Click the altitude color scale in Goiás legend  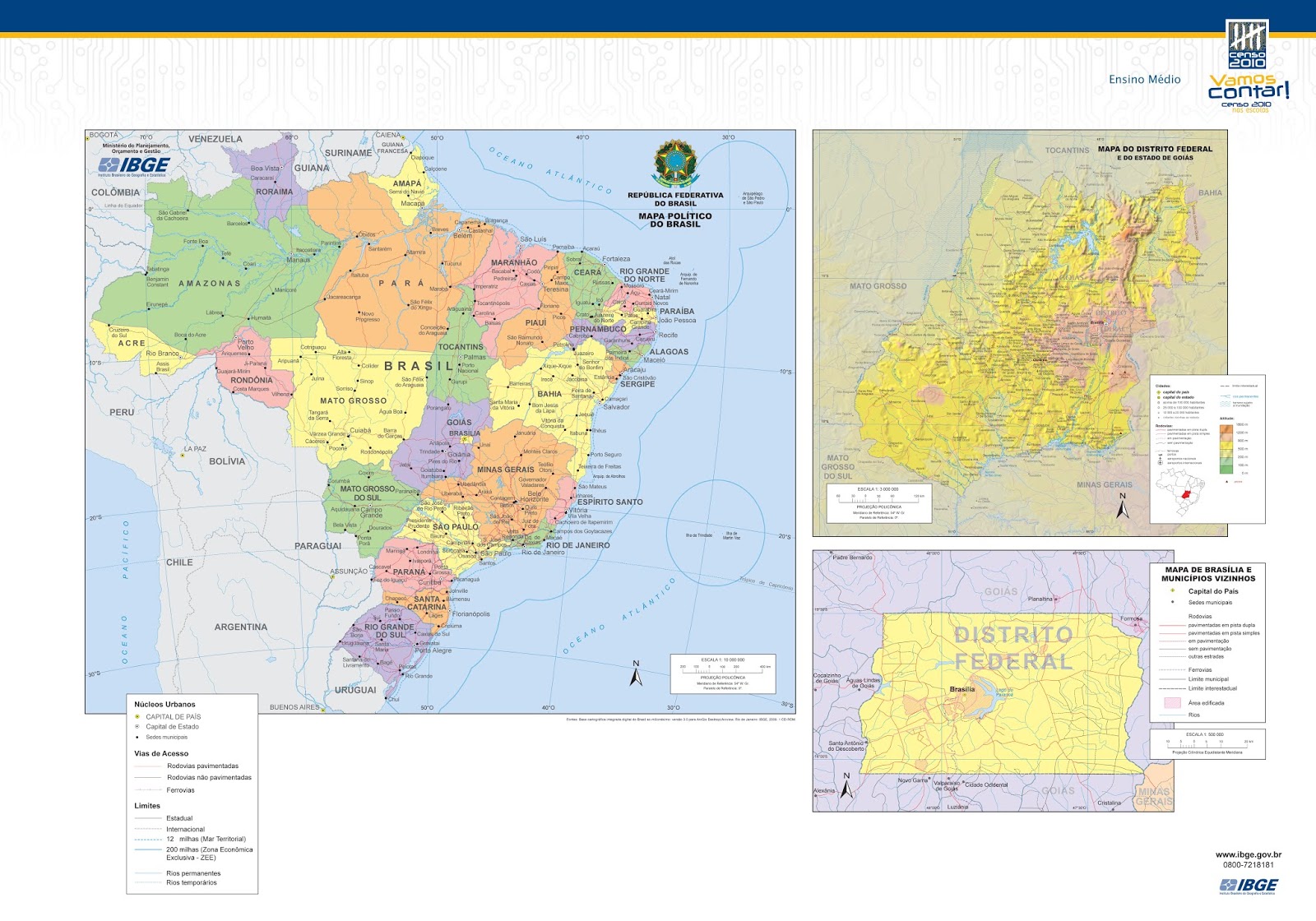[x=1226, y=449]
